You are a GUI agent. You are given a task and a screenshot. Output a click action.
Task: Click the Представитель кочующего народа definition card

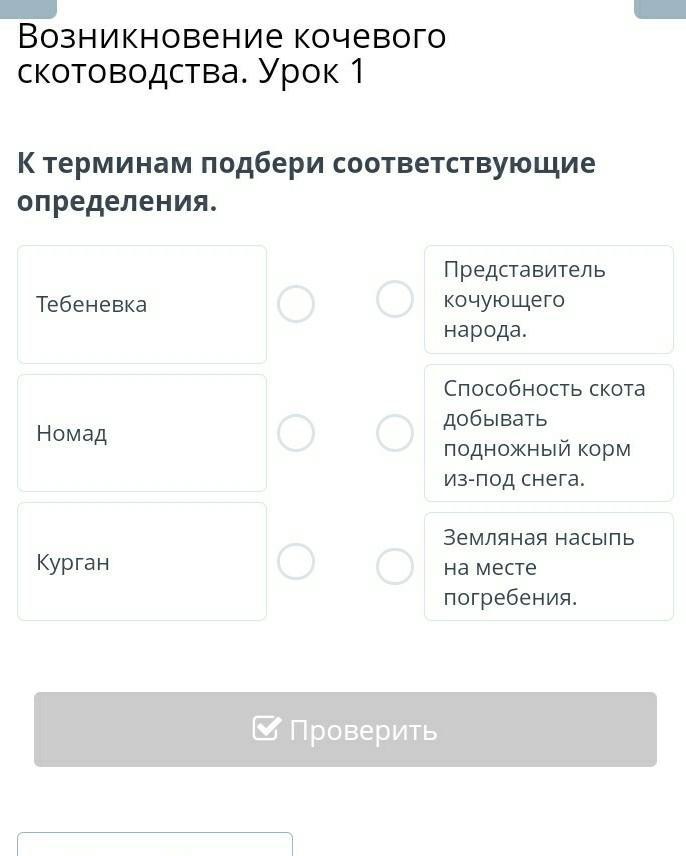tap(548, 299)
